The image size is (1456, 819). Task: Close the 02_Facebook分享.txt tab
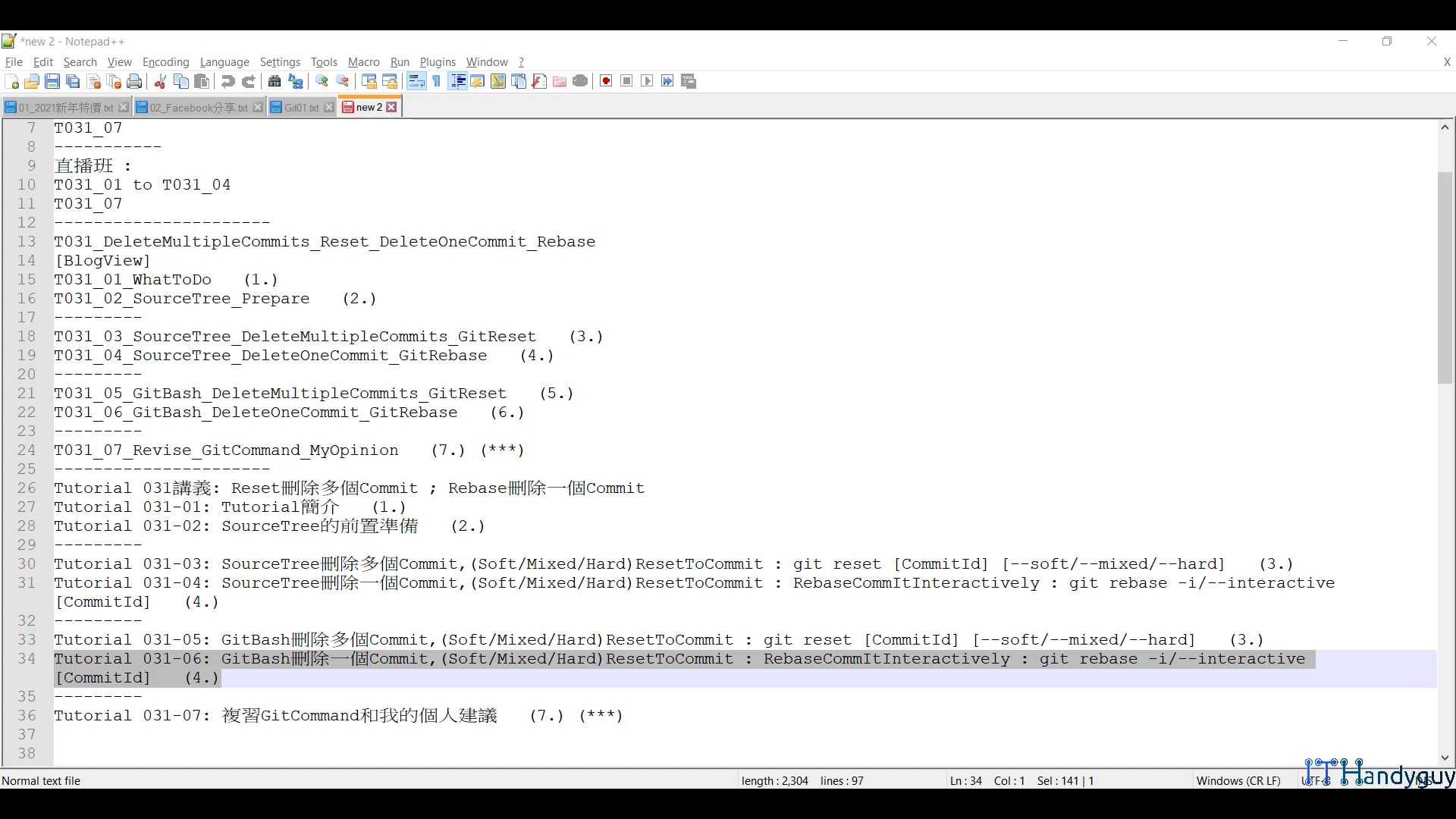pos(257,107)
